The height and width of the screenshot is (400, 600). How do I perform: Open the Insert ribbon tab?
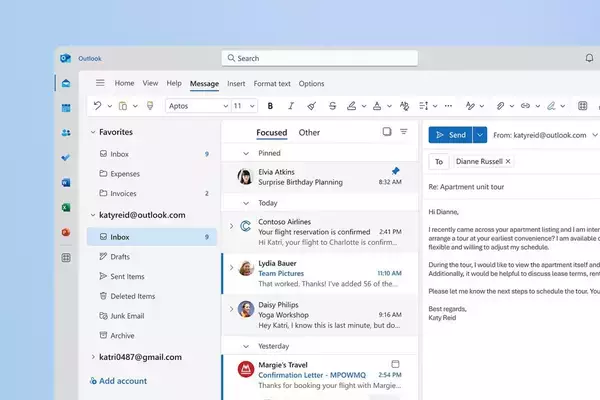coord(236,84)
